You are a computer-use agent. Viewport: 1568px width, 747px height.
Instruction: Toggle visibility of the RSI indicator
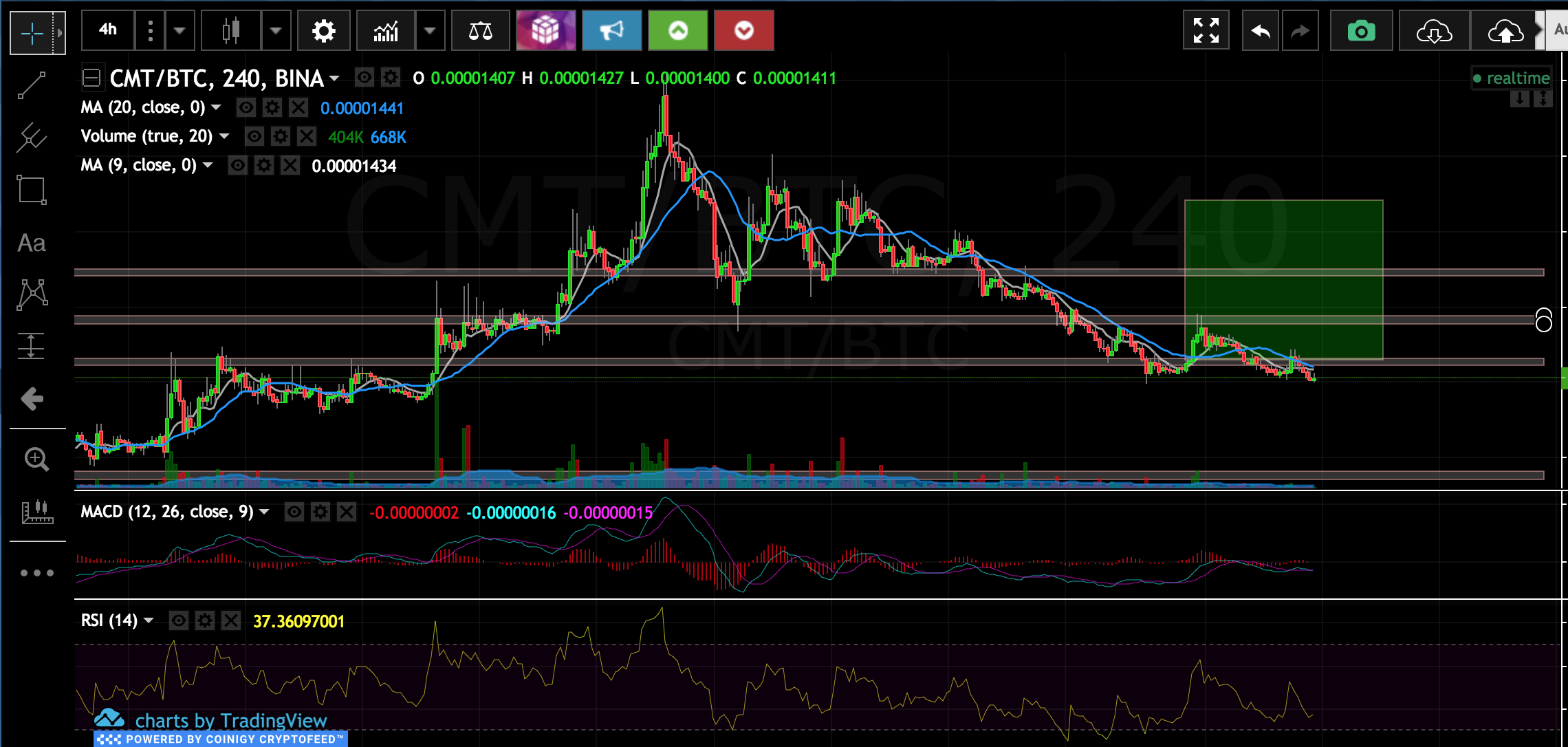coord(179,621)
